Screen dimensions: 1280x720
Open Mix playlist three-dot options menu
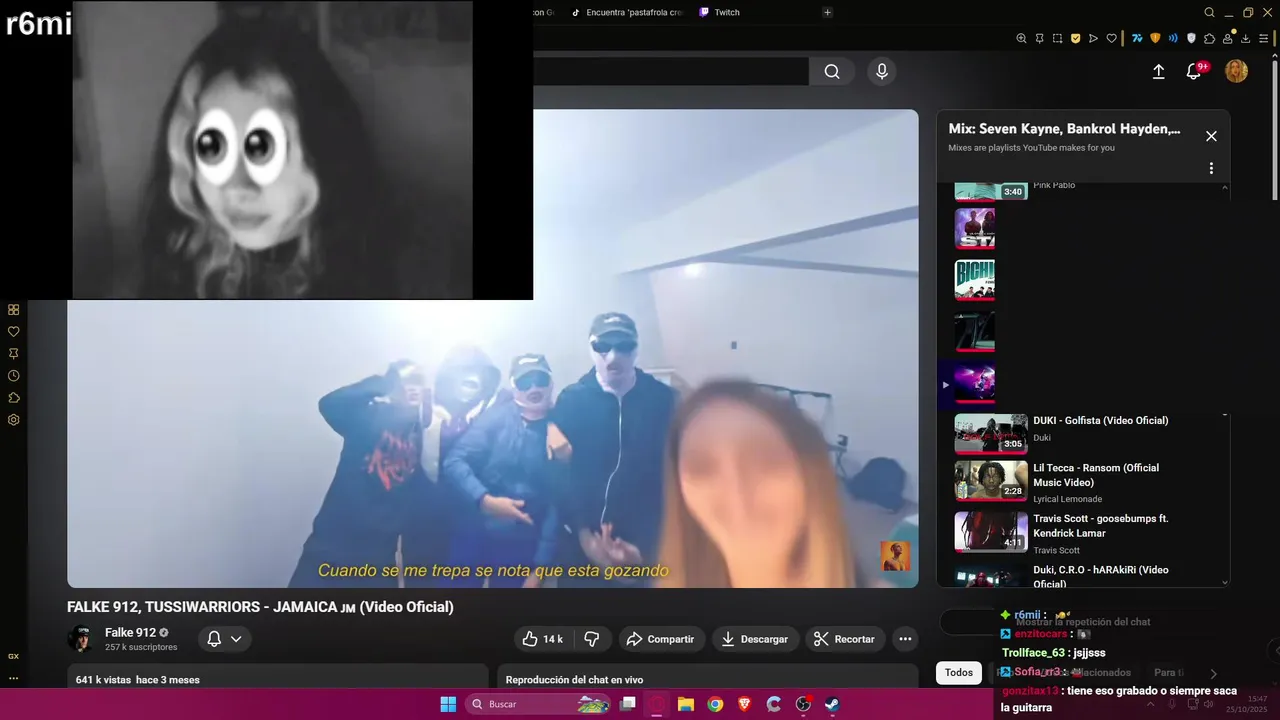point(1211,168)
